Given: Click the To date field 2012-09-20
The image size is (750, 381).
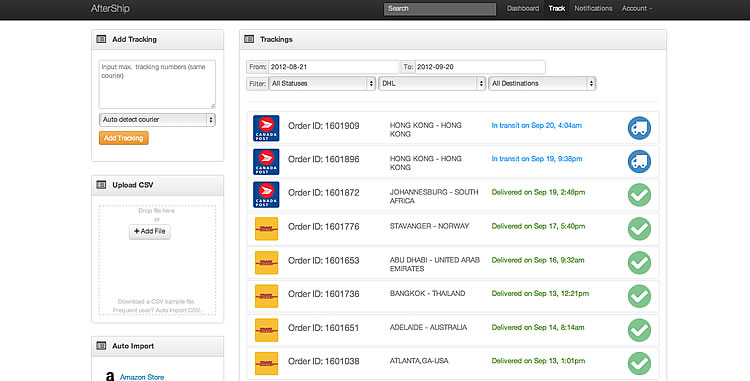Looking at the screenshot, I should pos(480,67).
